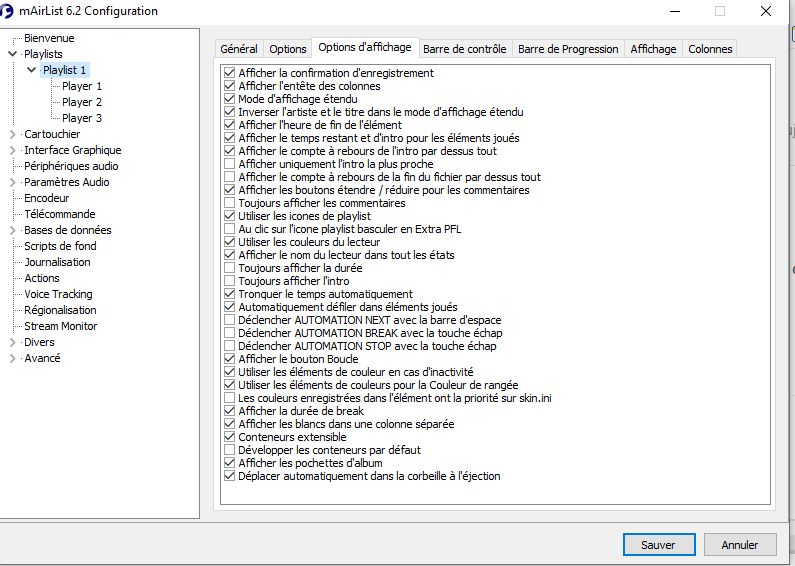Image resolution: width=795 pixels, height=566 pixels.
Task: Click the mAirList app icon in title bar
Action: (6, 11)
